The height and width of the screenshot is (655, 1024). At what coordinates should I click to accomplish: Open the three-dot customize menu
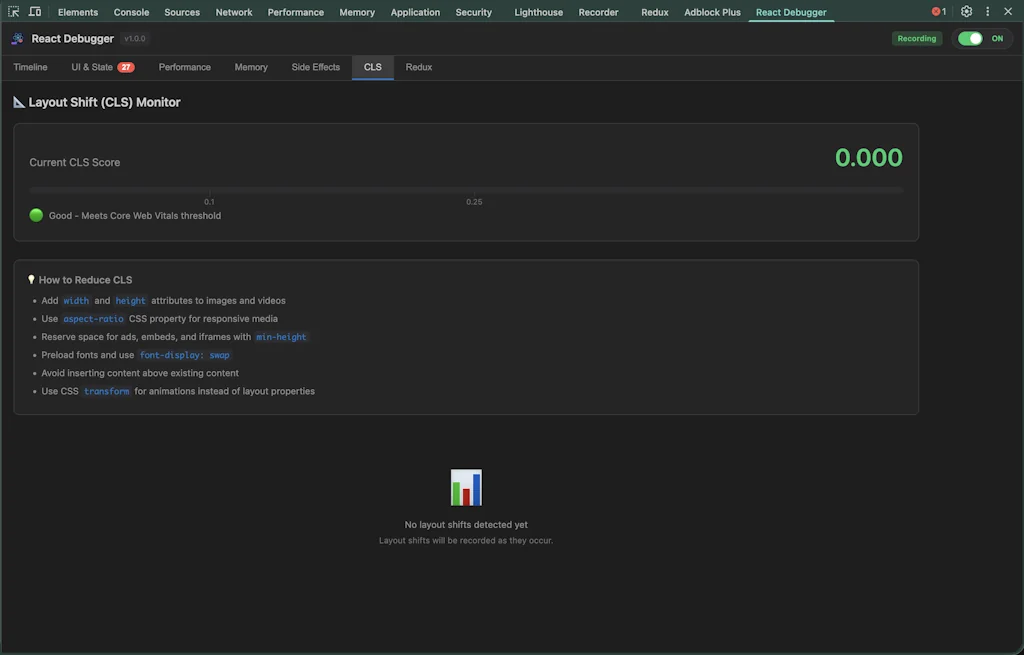click(987, 11)
